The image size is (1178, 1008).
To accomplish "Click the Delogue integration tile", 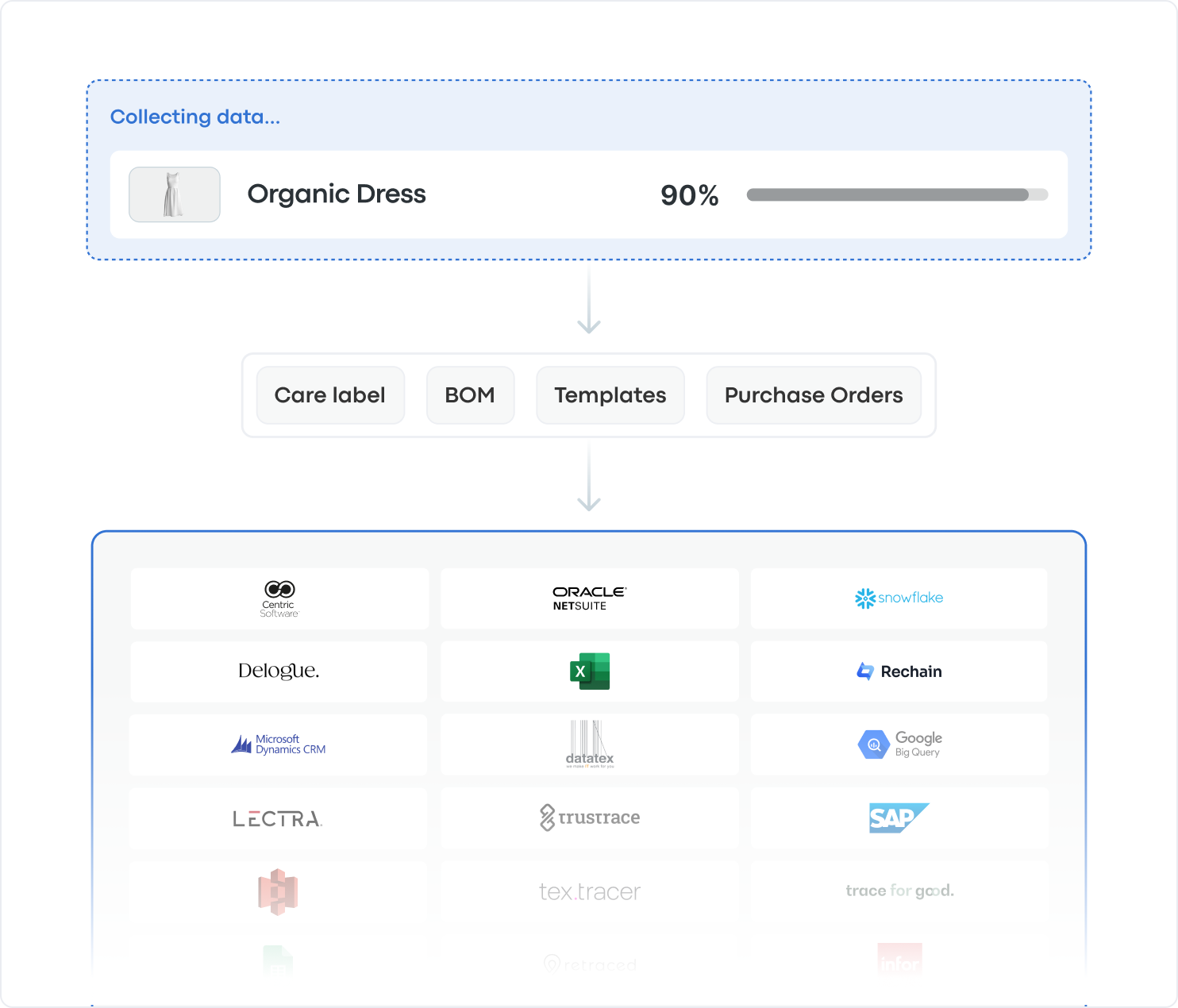I will click(x=279, y=671).
